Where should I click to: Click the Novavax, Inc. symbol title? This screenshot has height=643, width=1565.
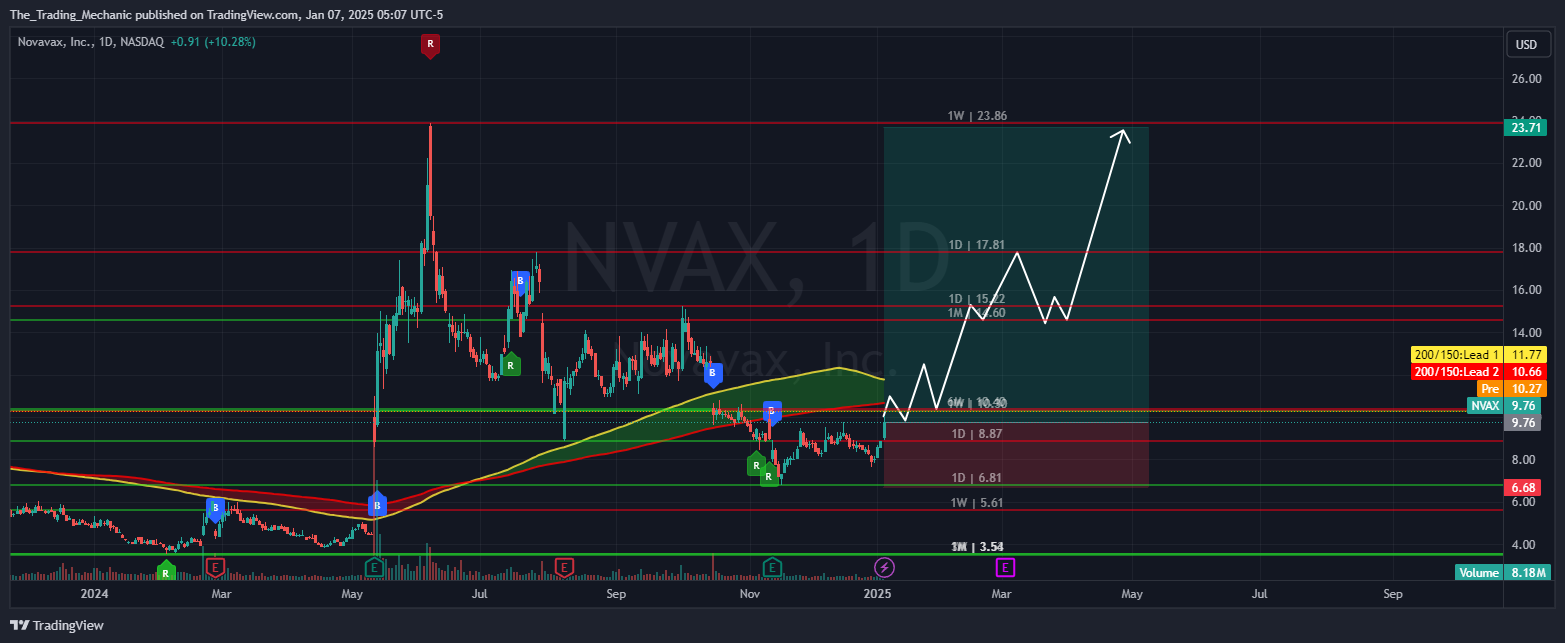click(56, 42)
